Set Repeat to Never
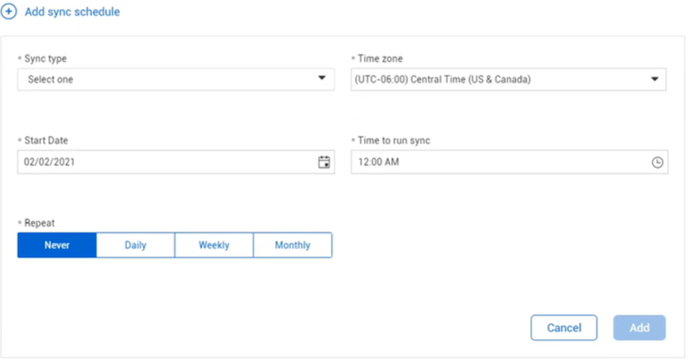The image size is (689, 361). point(57,245)
